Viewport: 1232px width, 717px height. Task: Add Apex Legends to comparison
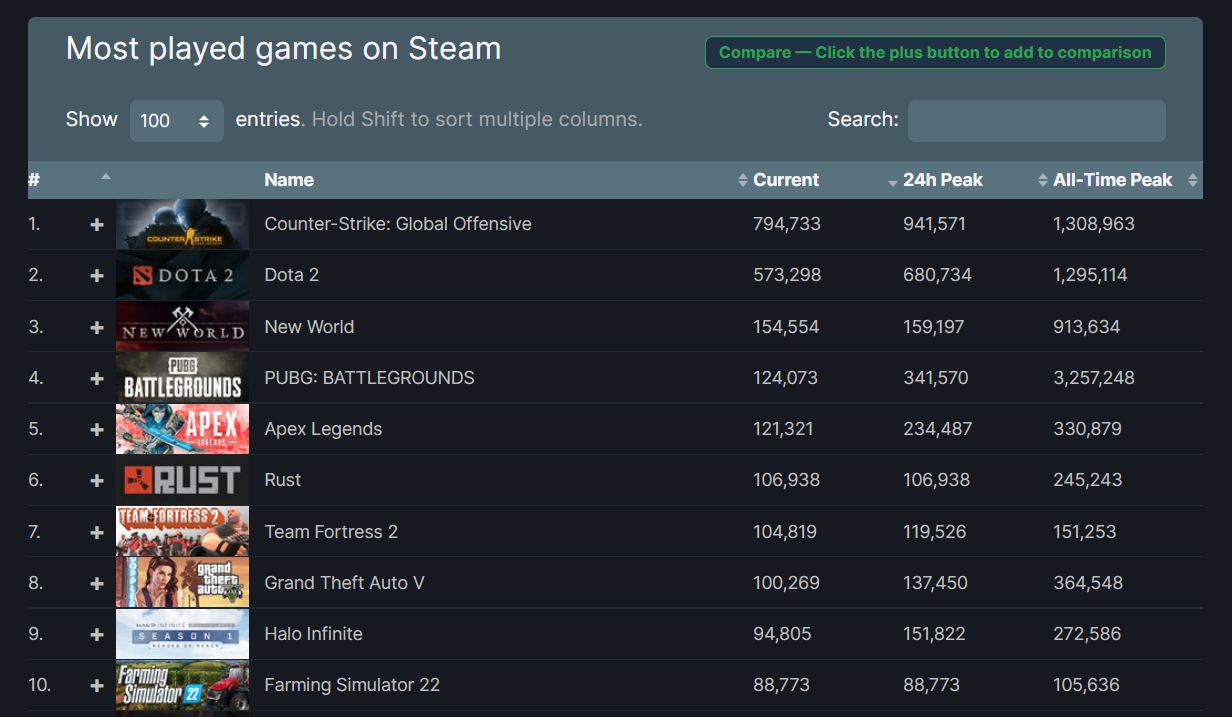[x=97, y=430]
